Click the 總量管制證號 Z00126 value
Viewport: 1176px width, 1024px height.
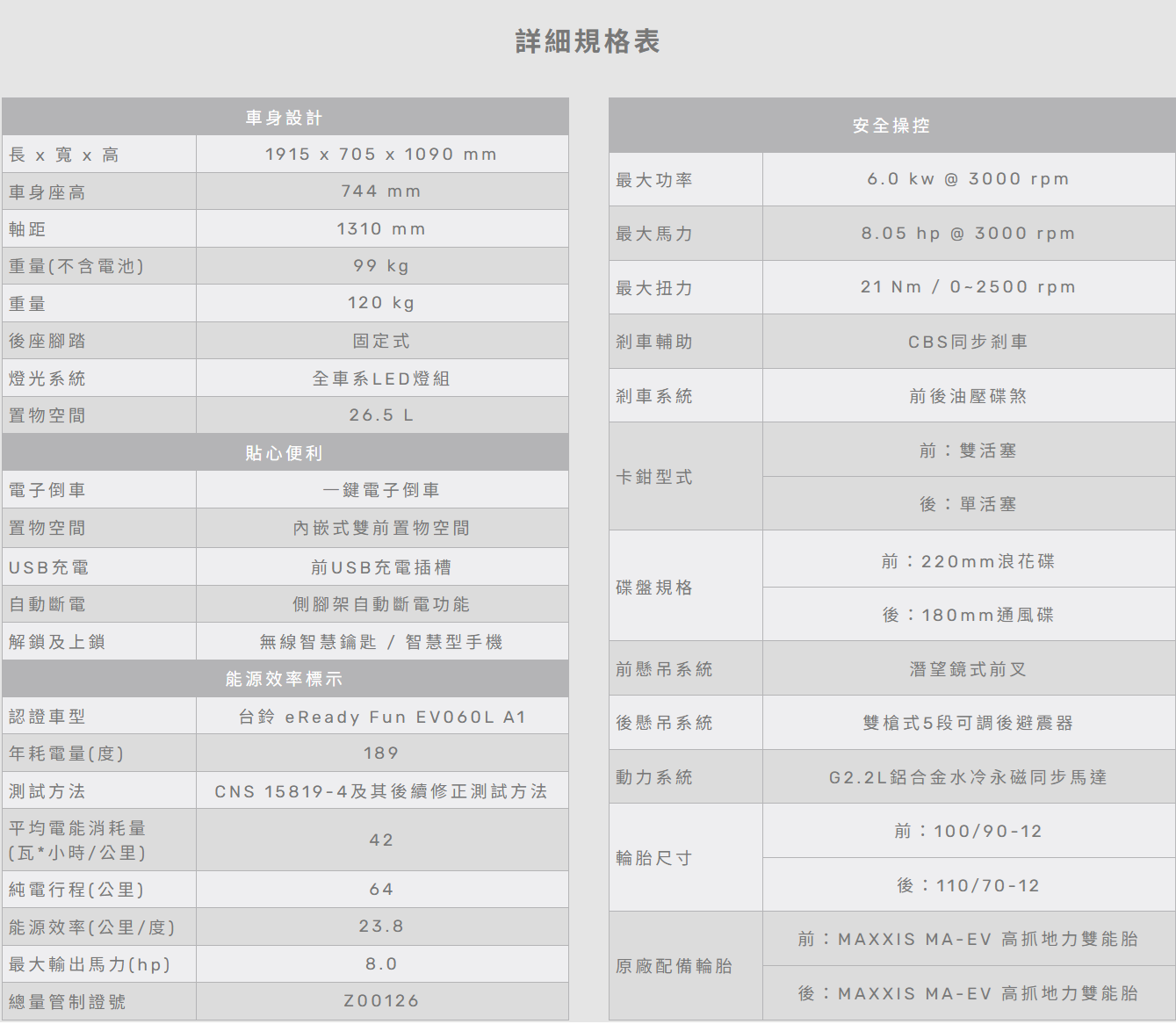point(381,1001)
